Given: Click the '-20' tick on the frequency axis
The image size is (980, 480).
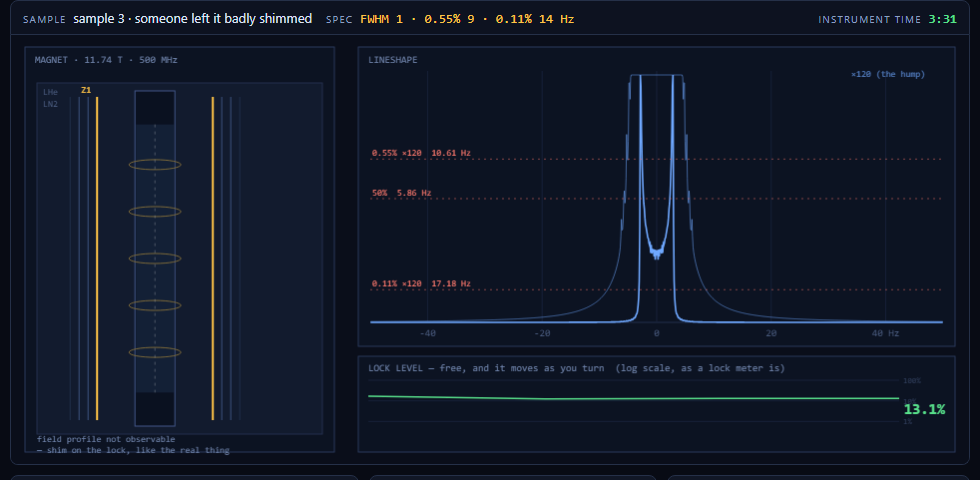Looking at the screenshot, I should click(x=542, y=334).
